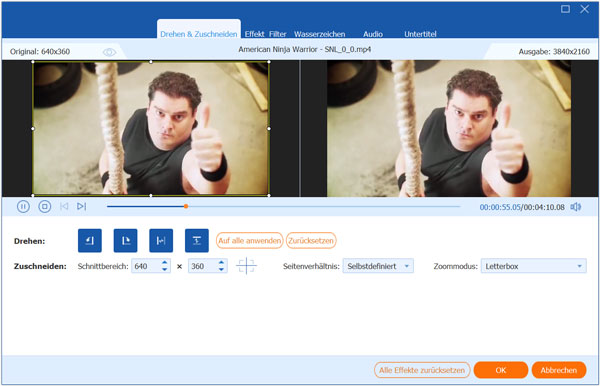
Task: Click the playback progress slider handle
Action: [186, 206]
